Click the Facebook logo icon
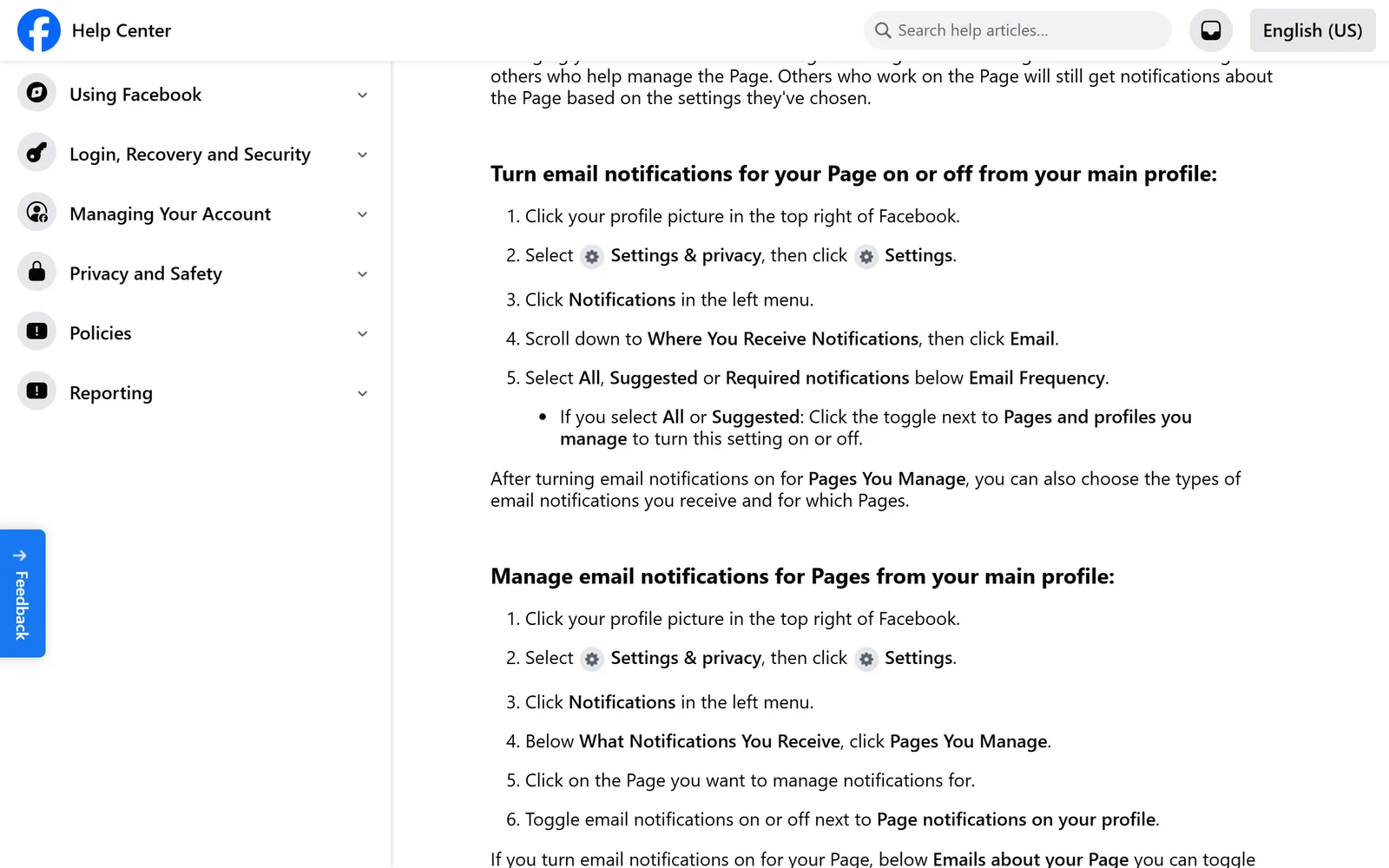 [39, 30]
